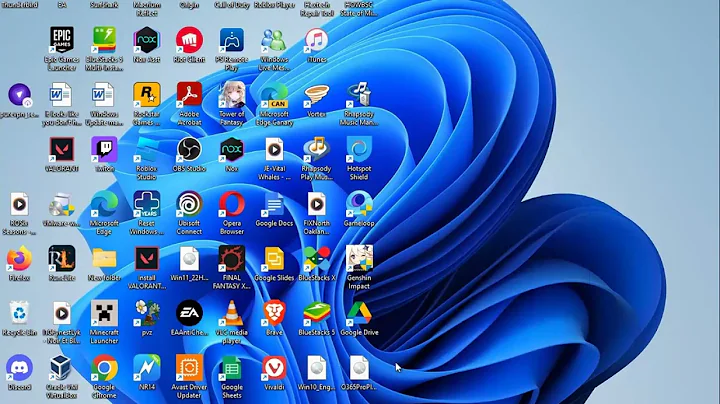Image resolution: width=720 pixels, height=404 pixels.
Task: Open the Discord icon
Action: click(19, 368)
